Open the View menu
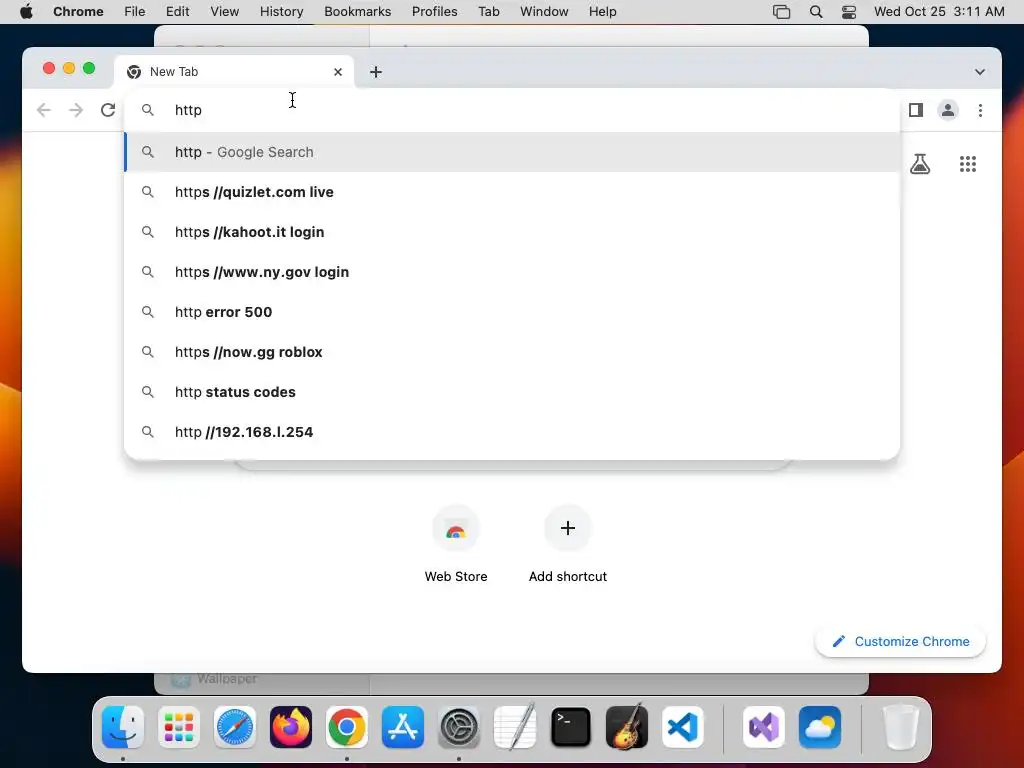This screenshot has width=1024, height=768. 224,12
